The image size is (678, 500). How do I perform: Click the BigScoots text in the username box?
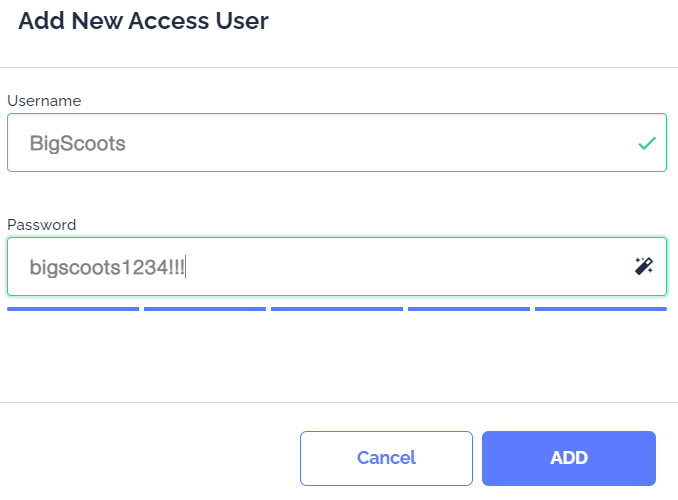(78, 143)
